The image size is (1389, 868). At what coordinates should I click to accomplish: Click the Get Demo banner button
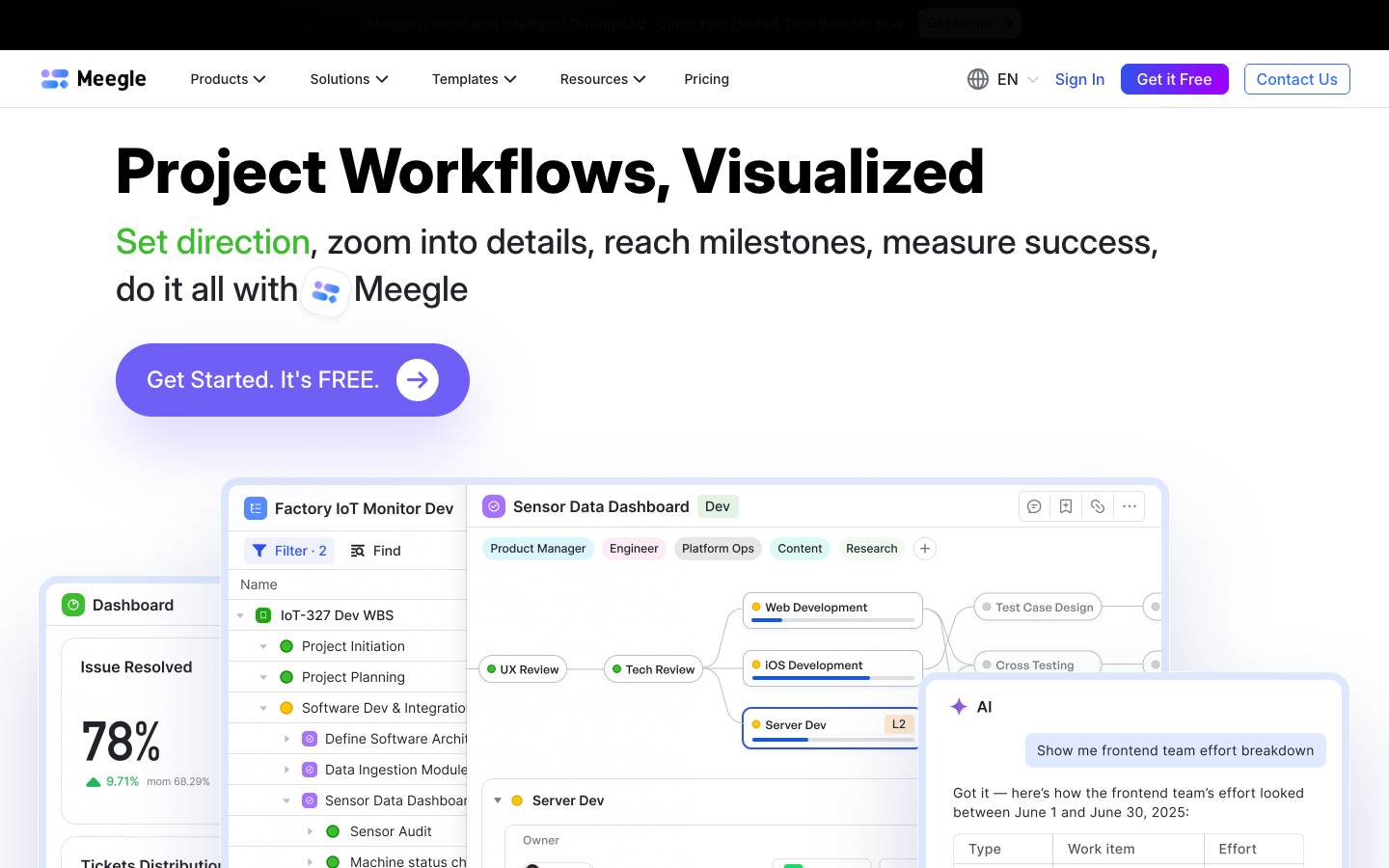(x=968, y=23)
